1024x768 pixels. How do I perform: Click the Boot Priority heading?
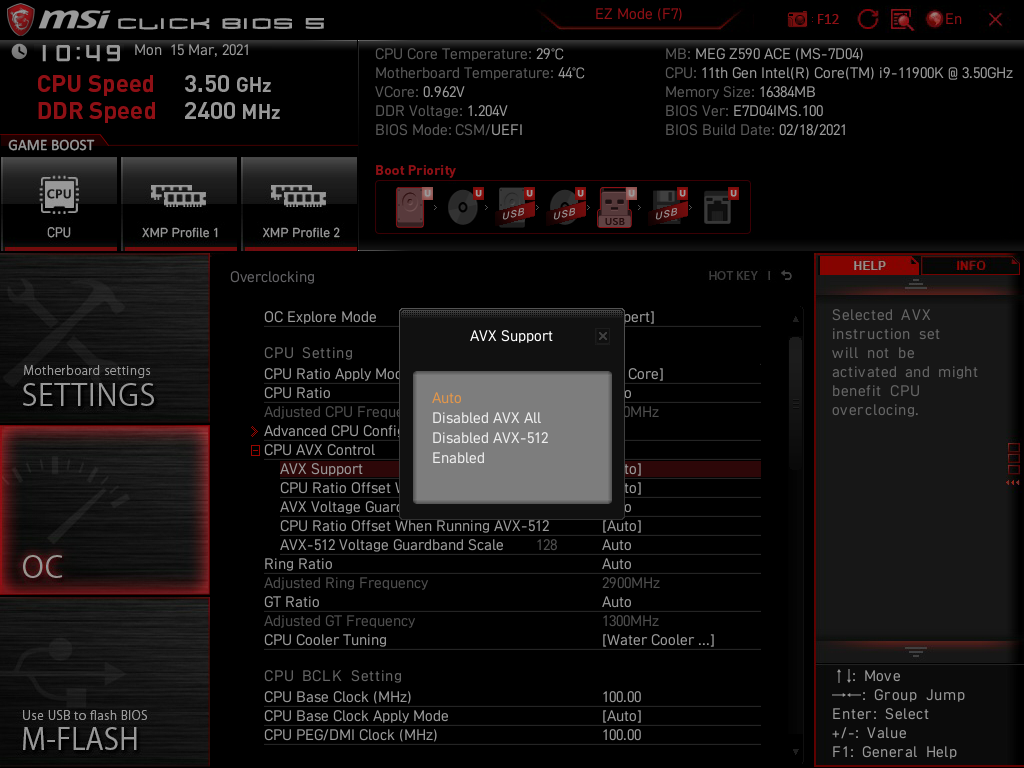point(415,170)
